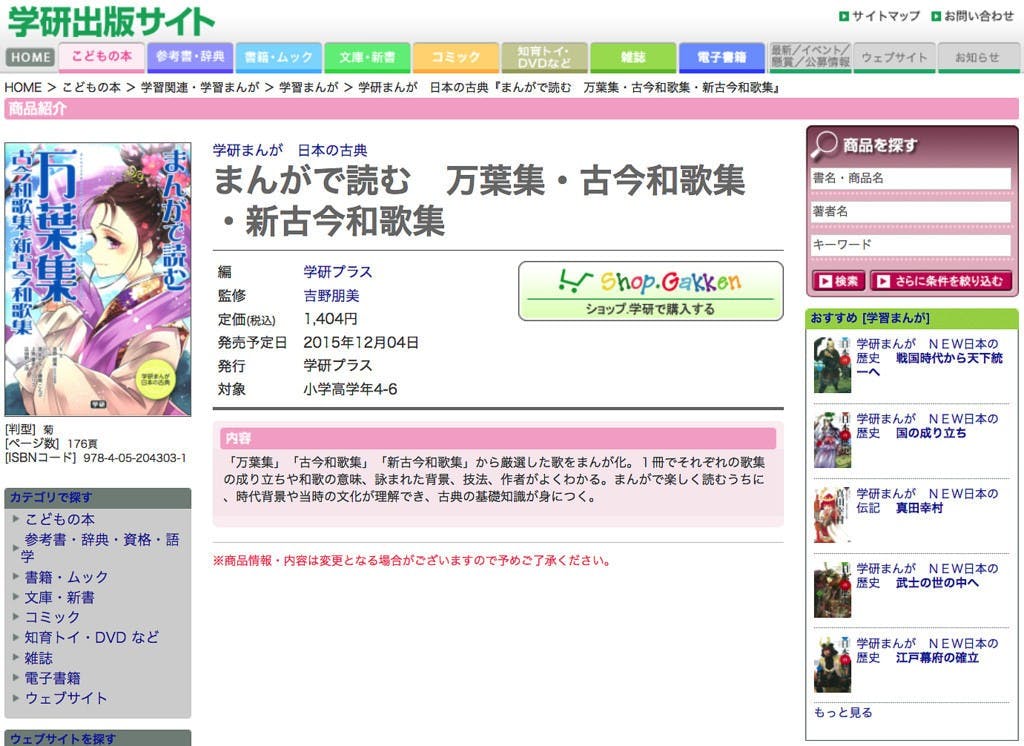Select 書籍・ムック in the category sidebar
The image size is (1024, 746).
tap(67, 577)
